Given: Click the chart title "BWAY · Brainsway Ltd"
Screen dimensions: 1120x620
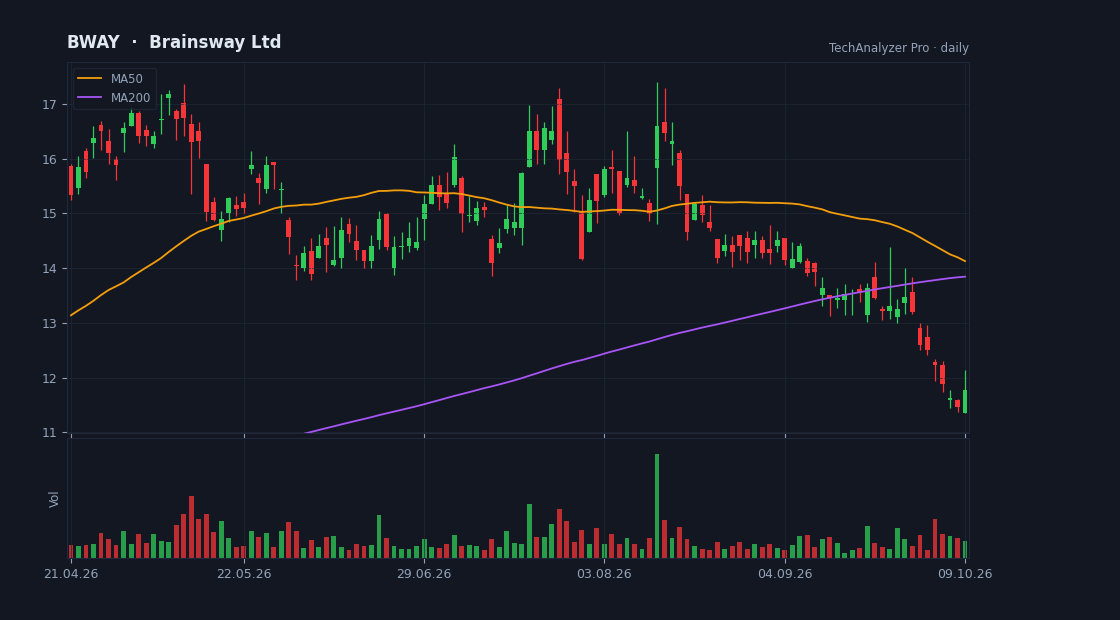Looking at the screenshot, I should point(174,42).
